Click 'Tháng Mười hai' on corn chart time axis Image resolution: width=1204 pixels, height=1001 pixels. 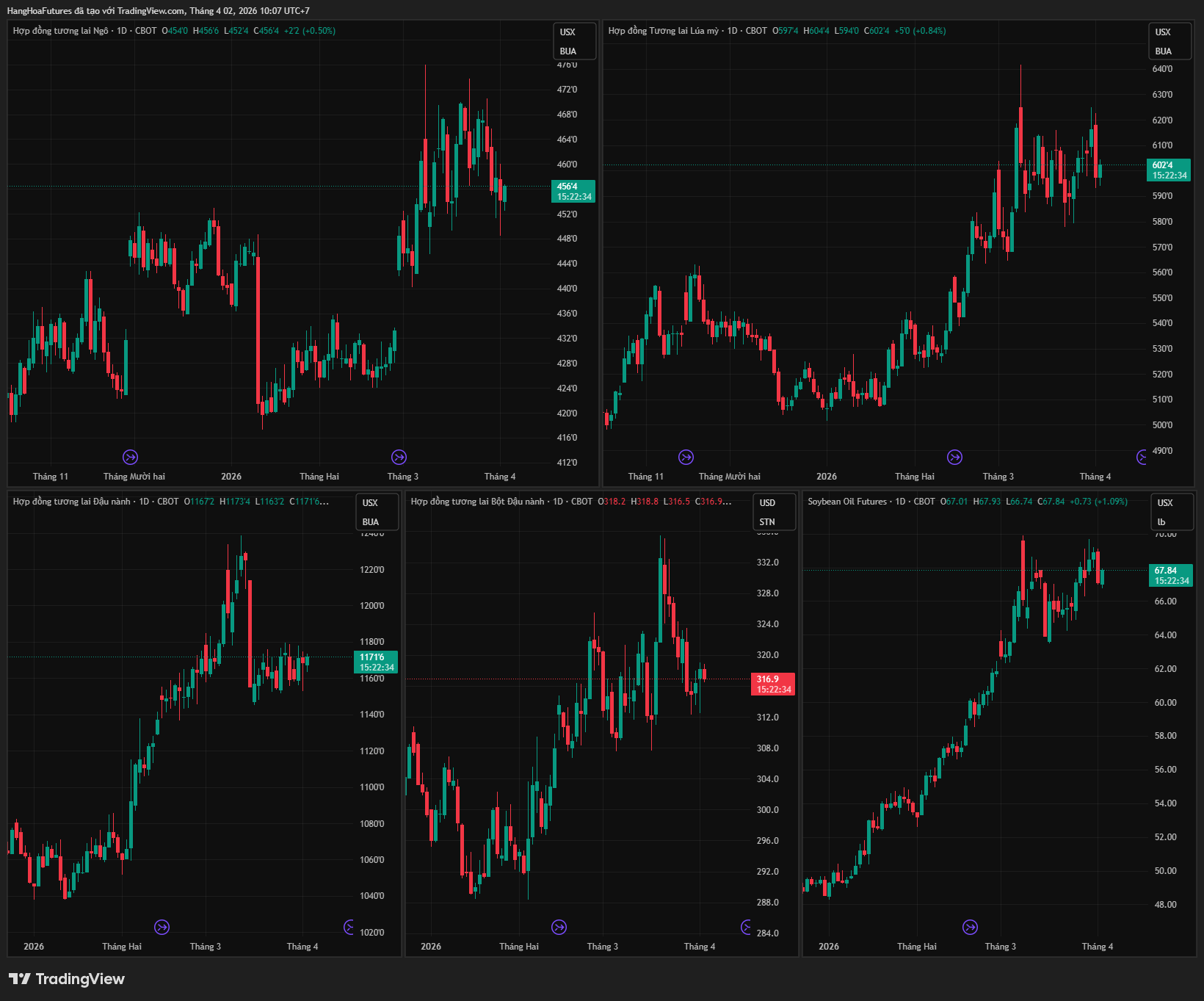pos(134,477)
